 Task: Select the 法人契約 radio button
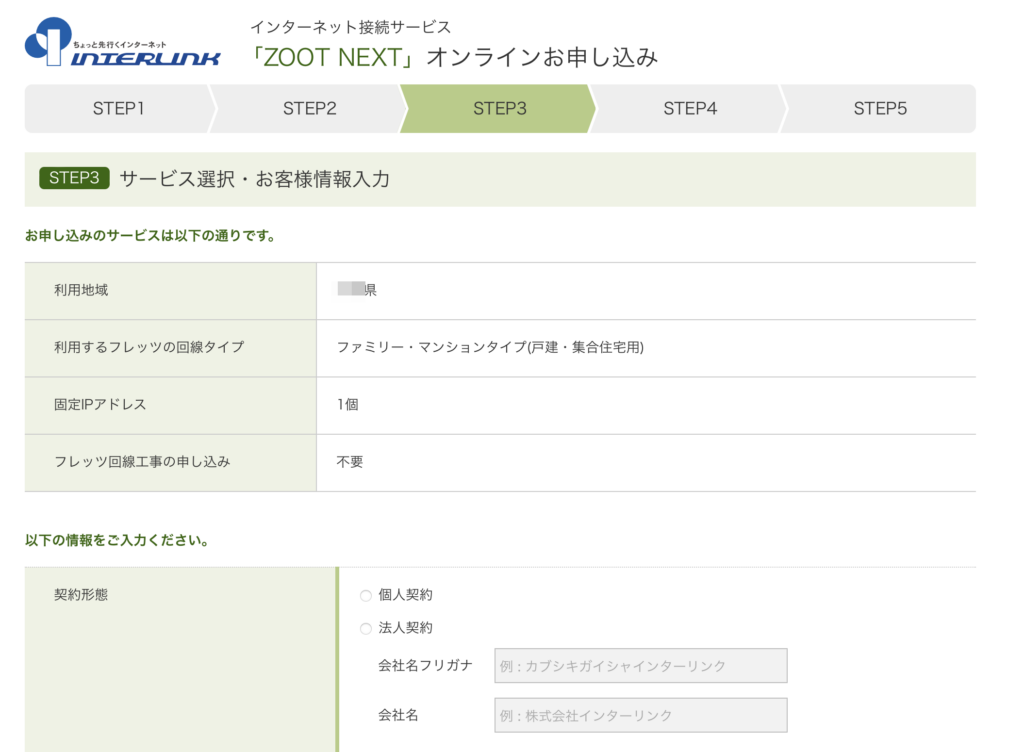[366, 629]
